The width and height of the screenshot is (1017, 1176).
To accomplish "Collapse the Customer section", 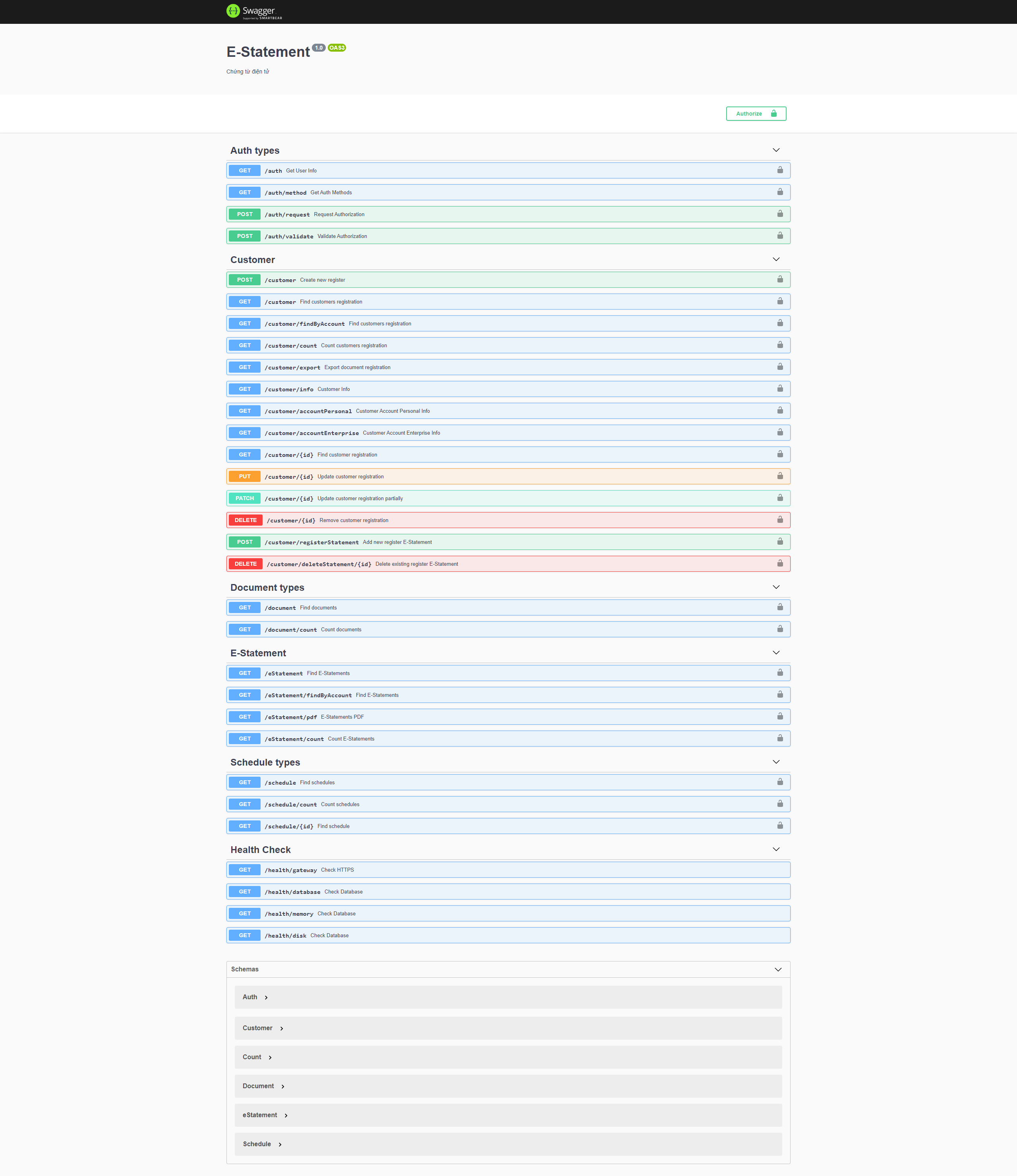I will [776, 259].
